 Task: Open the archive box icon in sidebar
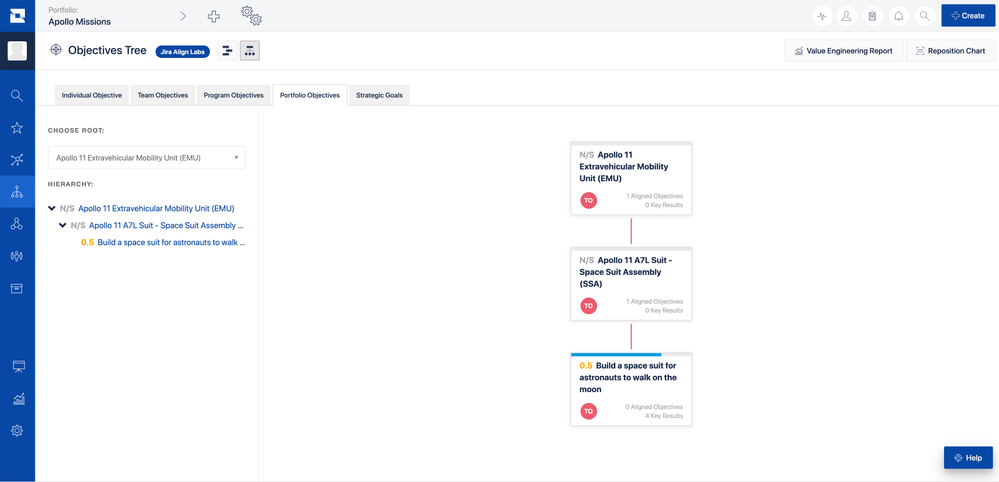pyautogui.click(x=17, y=288)
